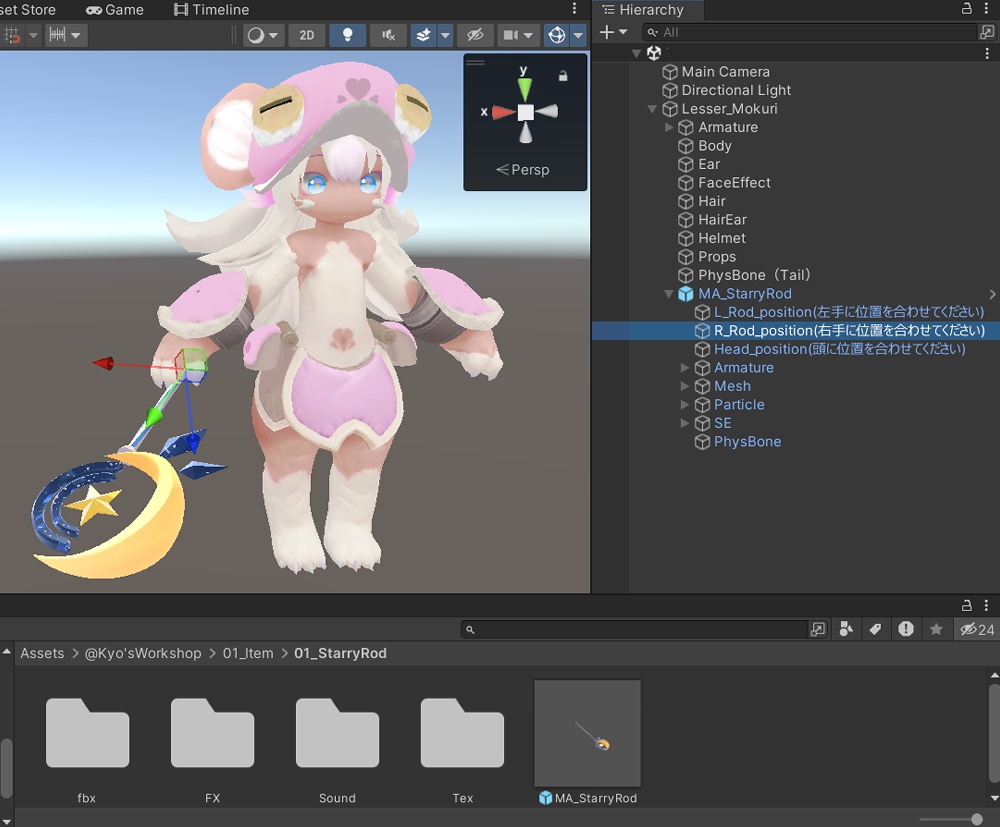Lock the Project panel
This screenshot has width=1000, height=827.
point(967,605)
